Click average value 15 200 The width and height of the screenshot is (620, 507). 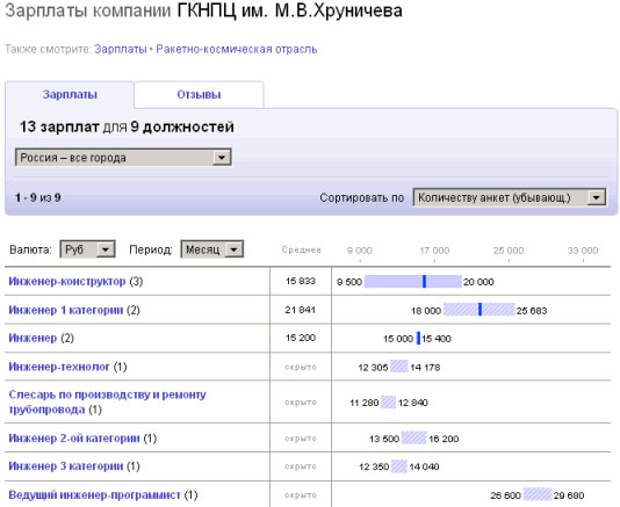point(300,338)
